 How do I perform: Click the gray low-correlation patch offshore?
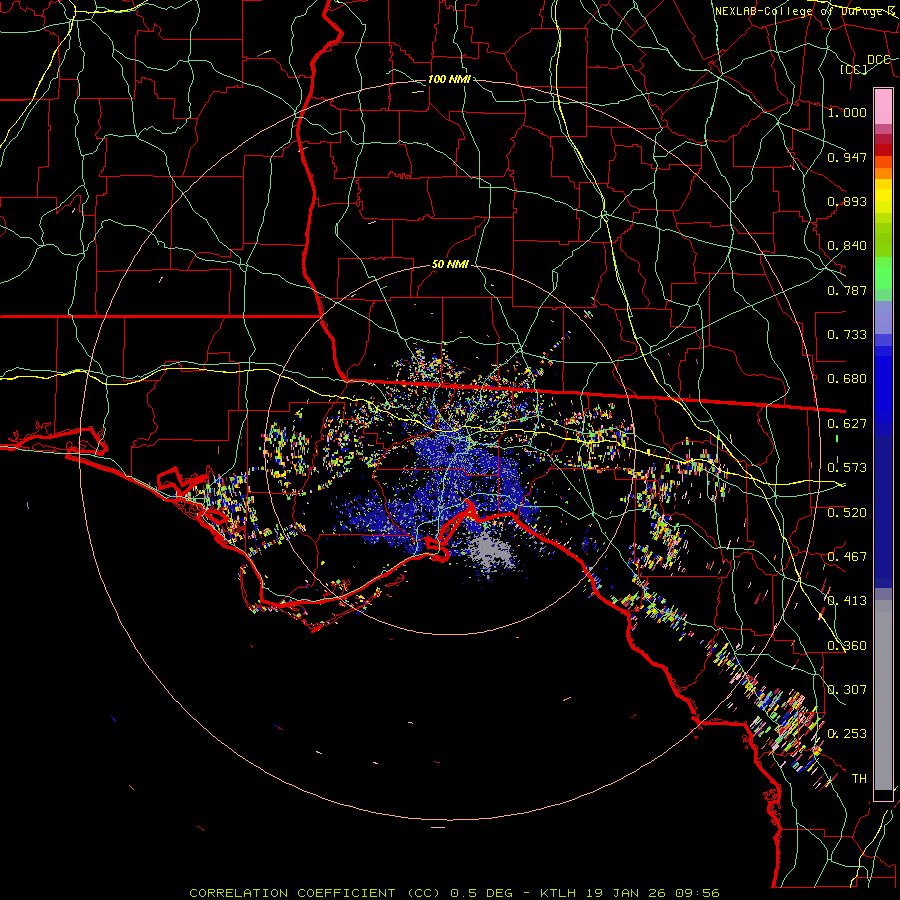click(x=489, y=551)
